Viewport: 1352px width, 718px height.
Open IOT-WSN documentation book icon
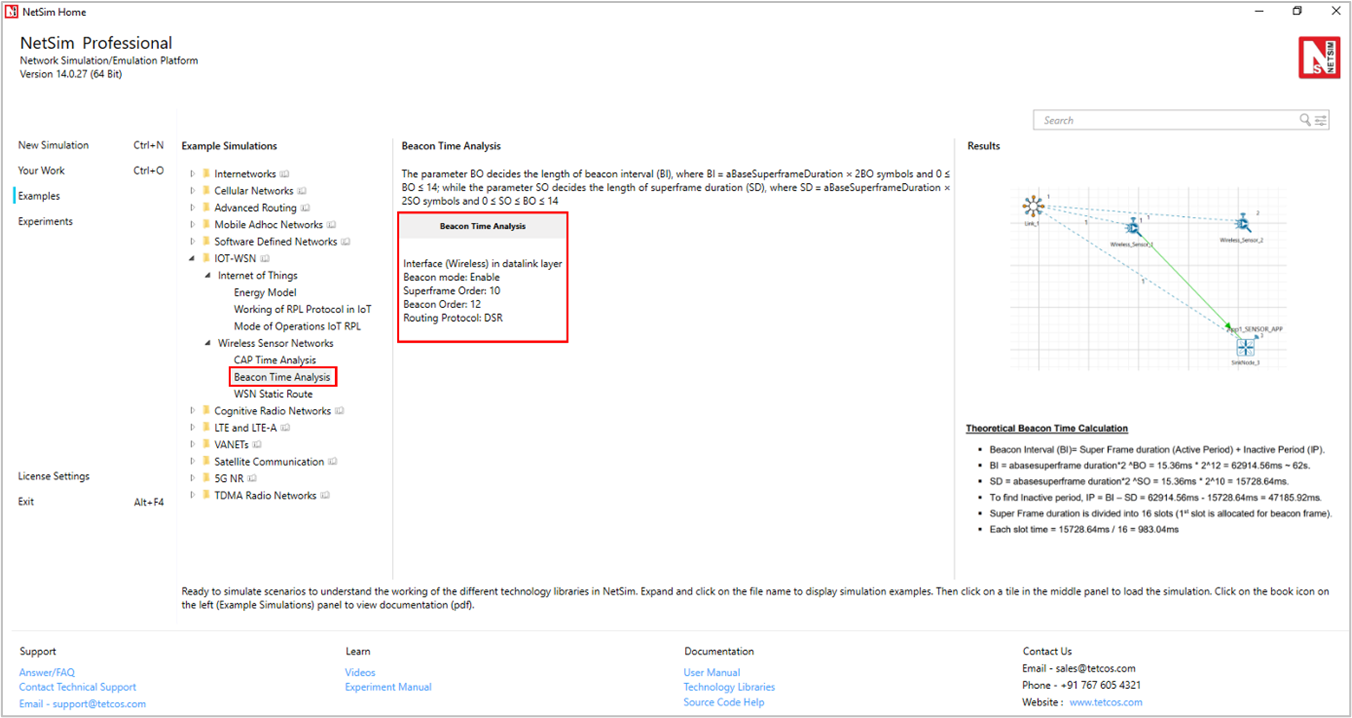[x=265, y=259]
